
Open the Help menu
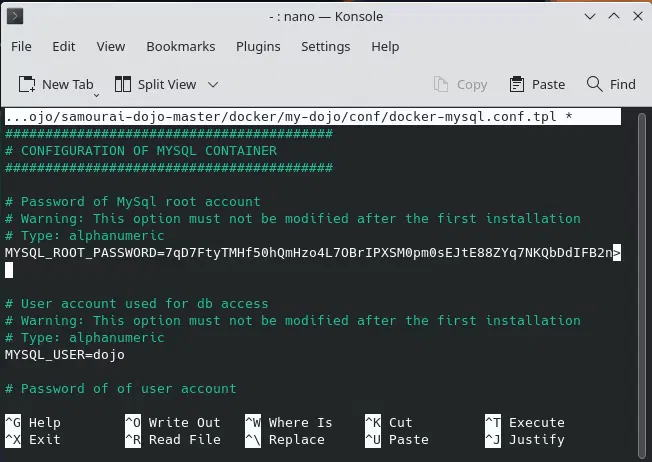click(x=385, y=47)
